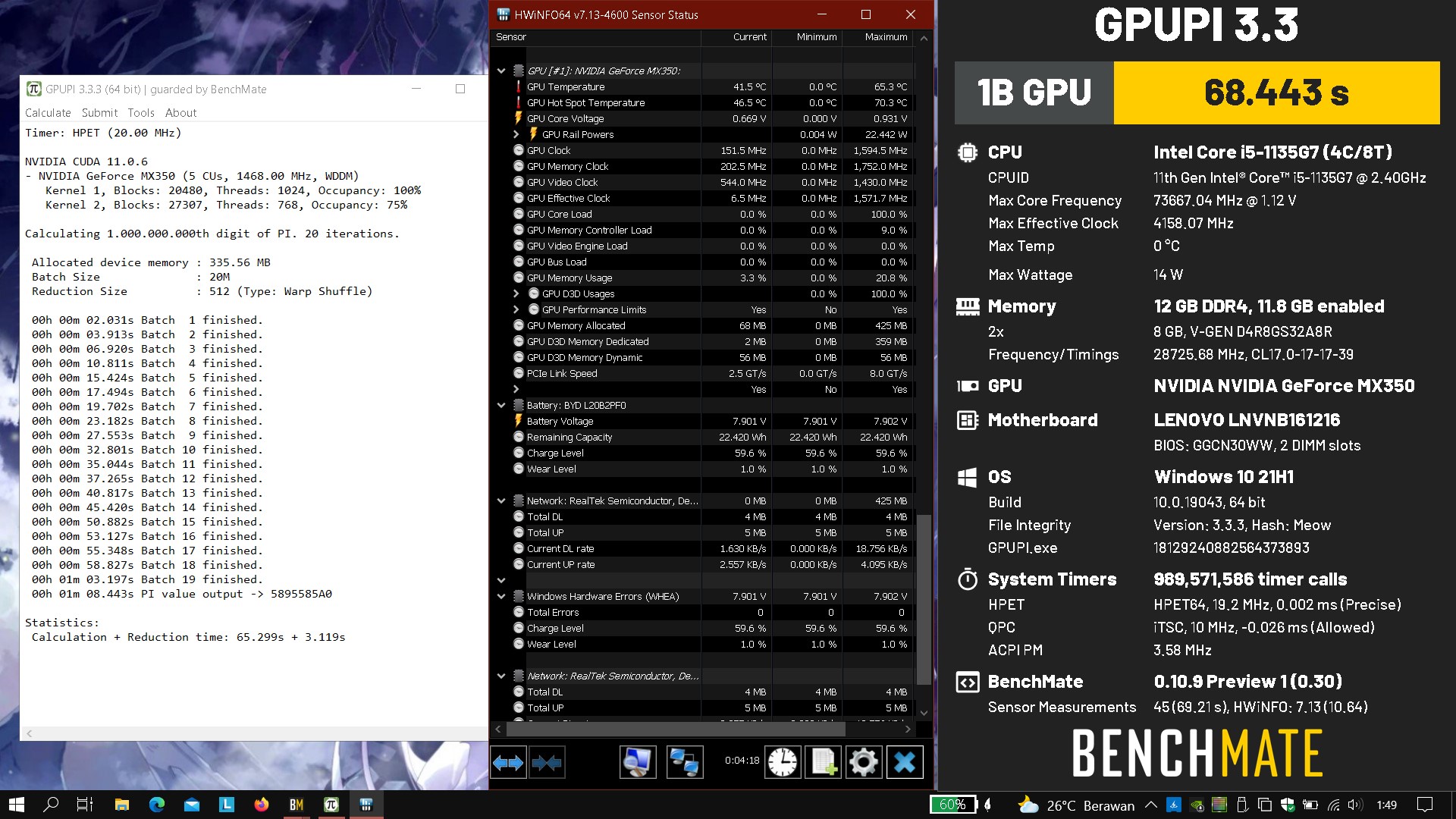Switch to HWiNFO taskbar icon
This screenshot has width=1456, height=819.
[366, 805]
